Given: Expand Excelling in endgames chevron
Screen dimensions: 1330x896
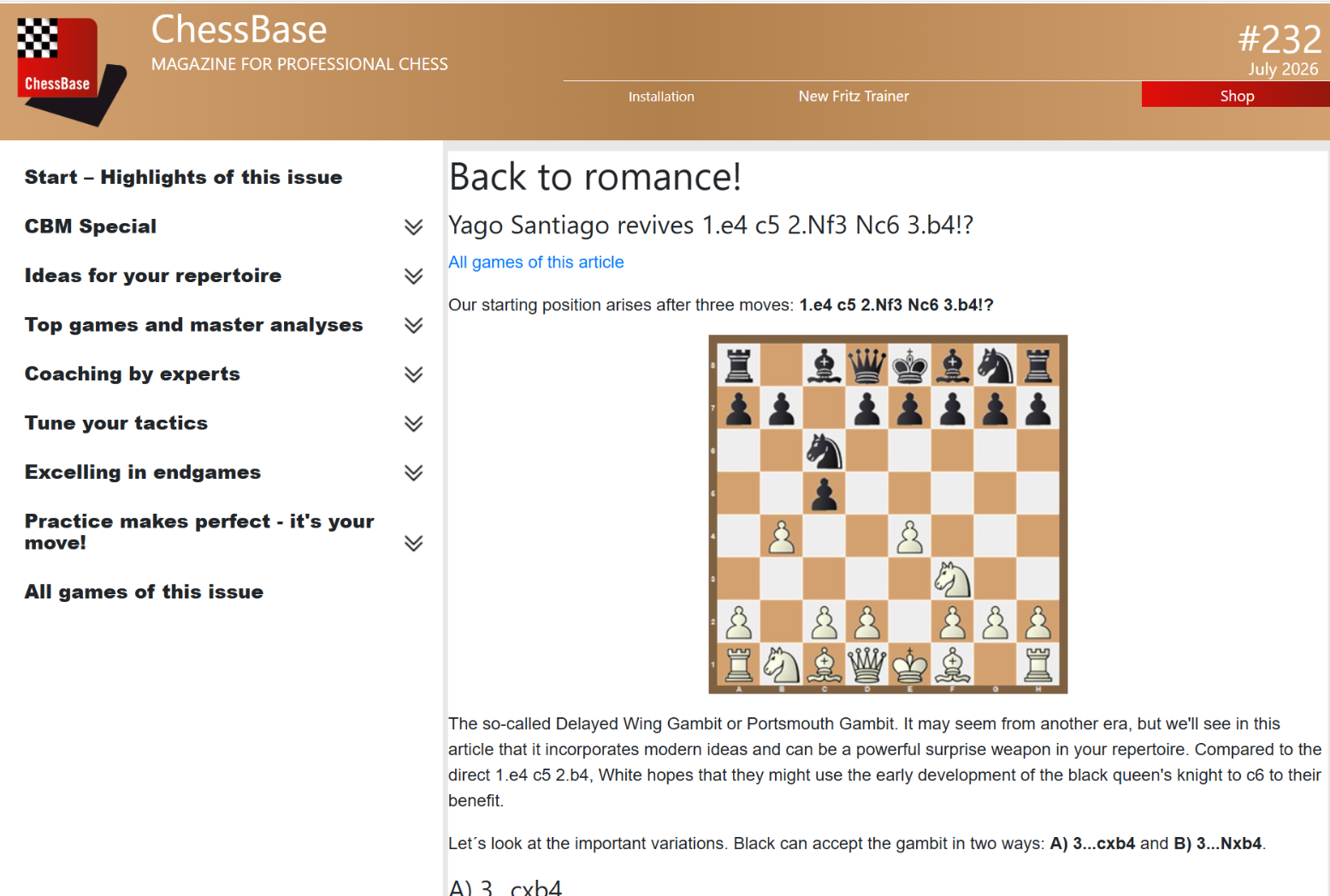Looking at the screenshot, I should (414, 472).
